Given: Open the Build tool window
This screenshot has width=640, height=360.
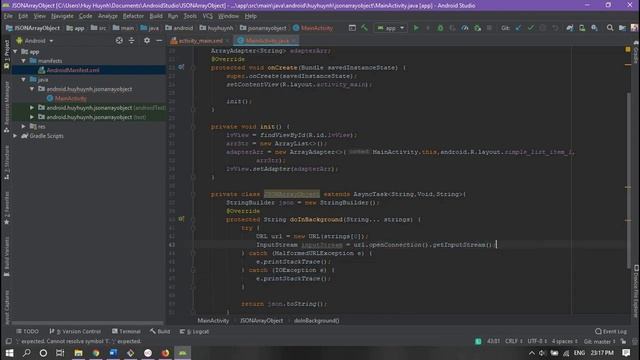Looking at the screenshot, I should (160, 331).
